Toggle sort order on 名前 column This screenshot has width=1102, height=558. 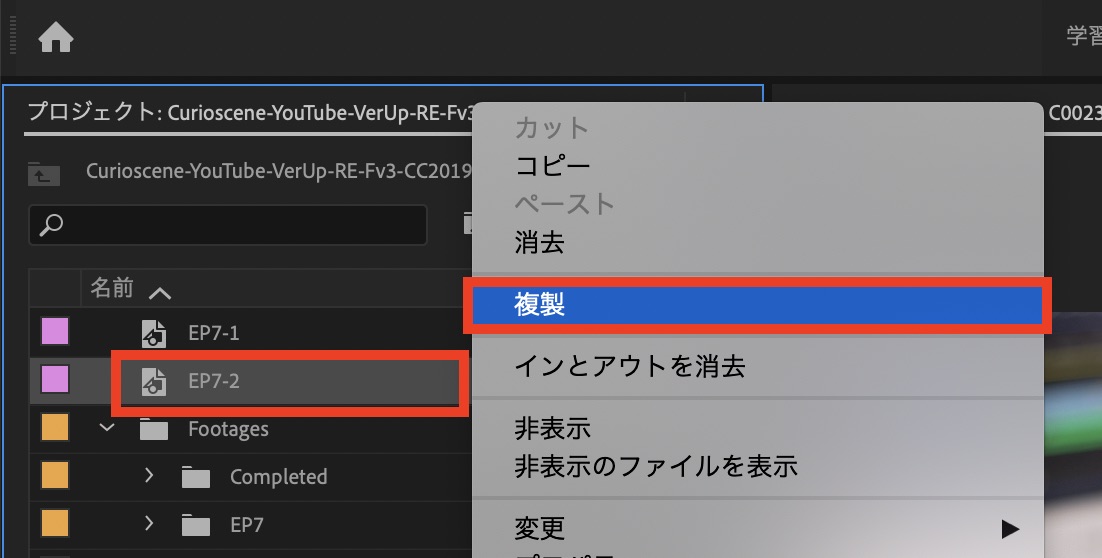pyautogui.click(x=160, y=293)
